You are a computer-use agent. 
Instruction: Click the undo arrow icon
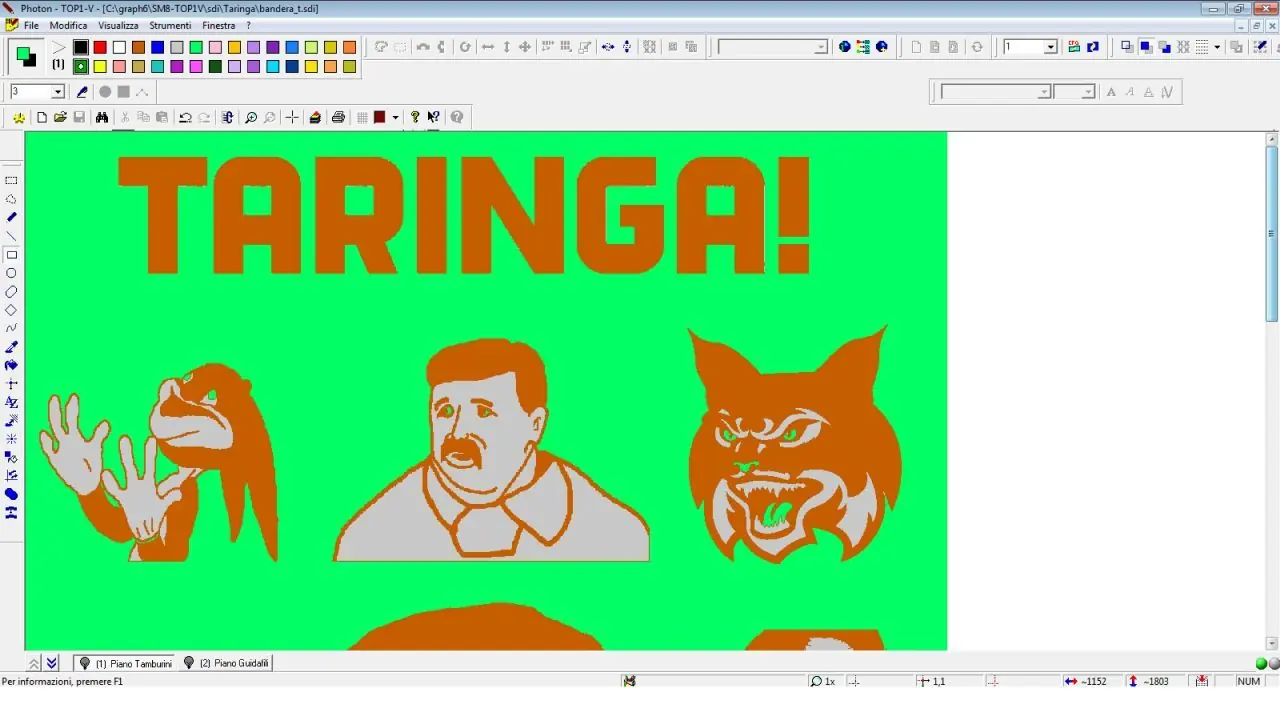[x=185, y=117]
